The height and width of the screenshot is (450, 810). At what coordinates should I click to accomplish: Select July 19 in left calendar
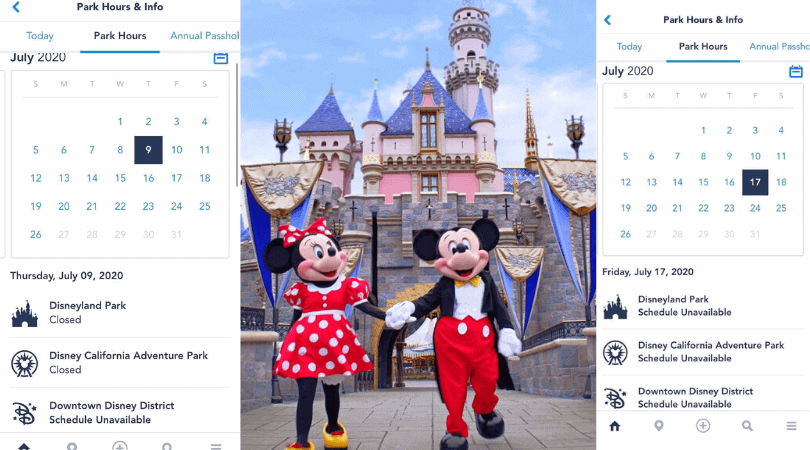point(36,207)
